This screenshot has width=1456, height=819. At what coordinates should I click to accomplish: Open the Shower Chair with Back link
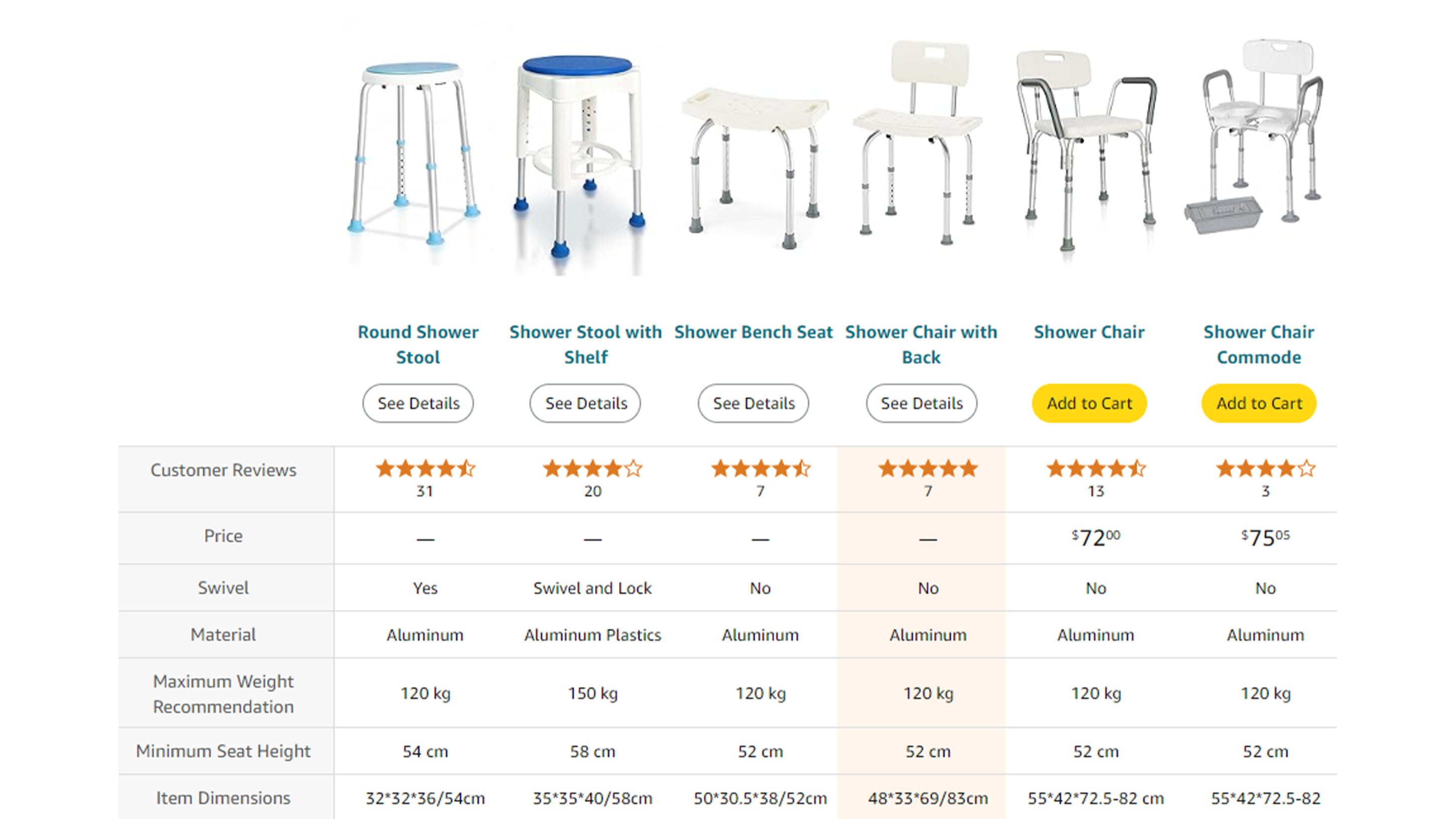921,344
